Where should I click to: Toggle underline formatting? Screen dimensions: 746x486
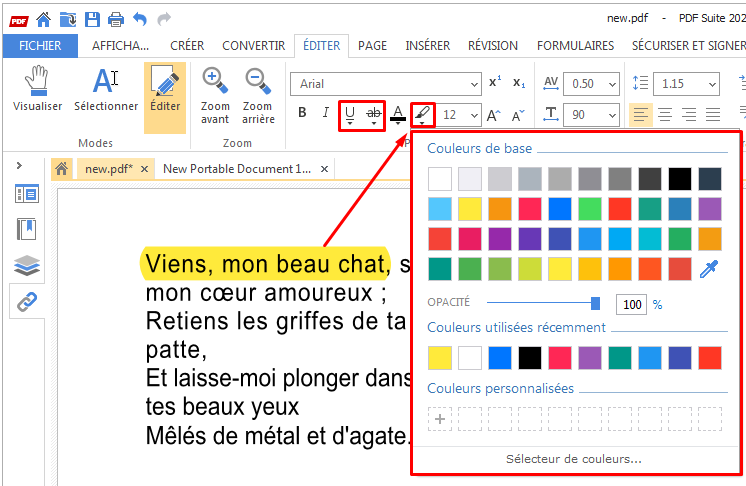tap(350, 113)
